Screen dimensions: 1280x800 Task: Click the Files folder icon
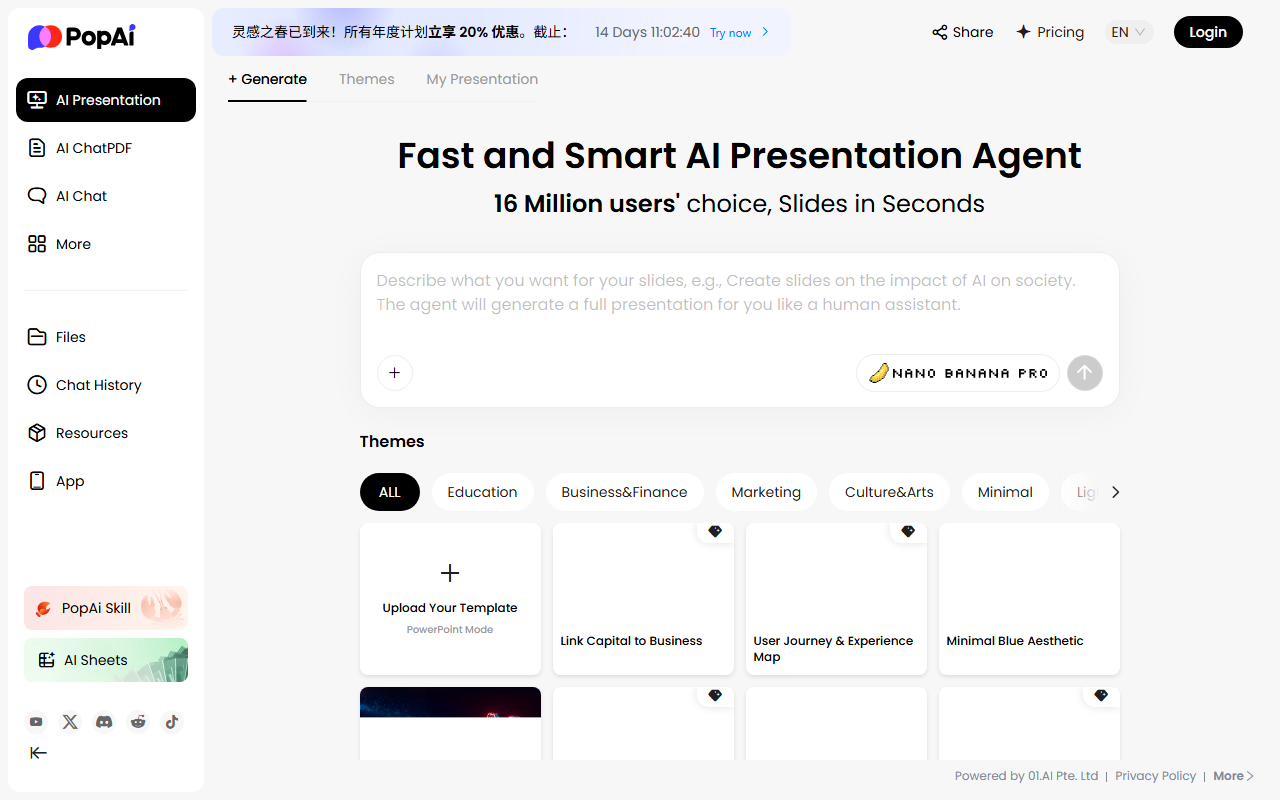(37, 337)
